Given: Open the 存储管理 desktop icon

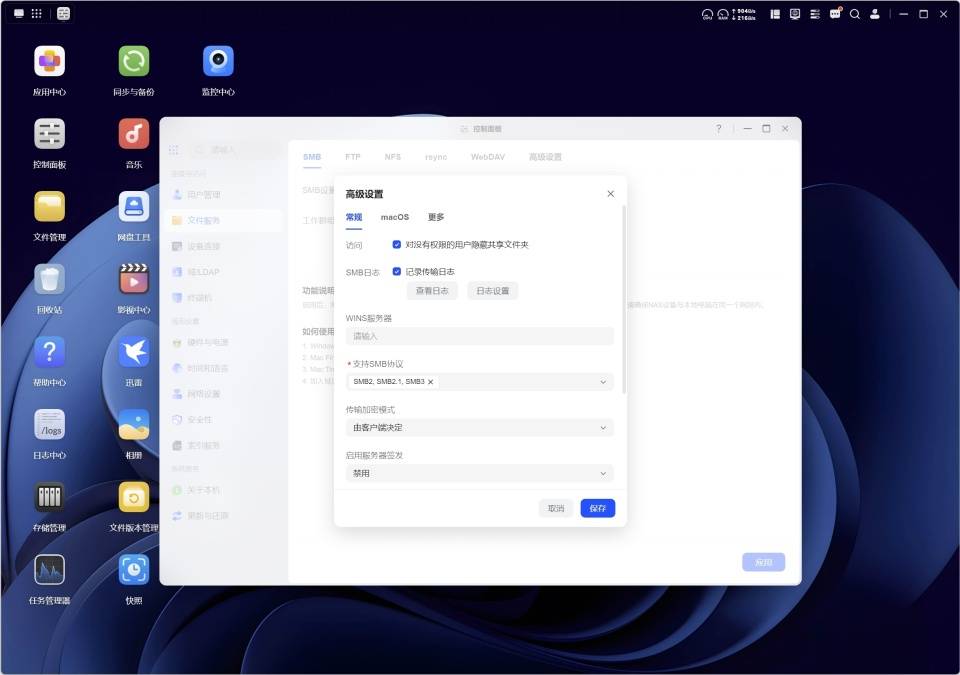Looking at the screenshot, I should pyautogui.click(x=50, y=497).
